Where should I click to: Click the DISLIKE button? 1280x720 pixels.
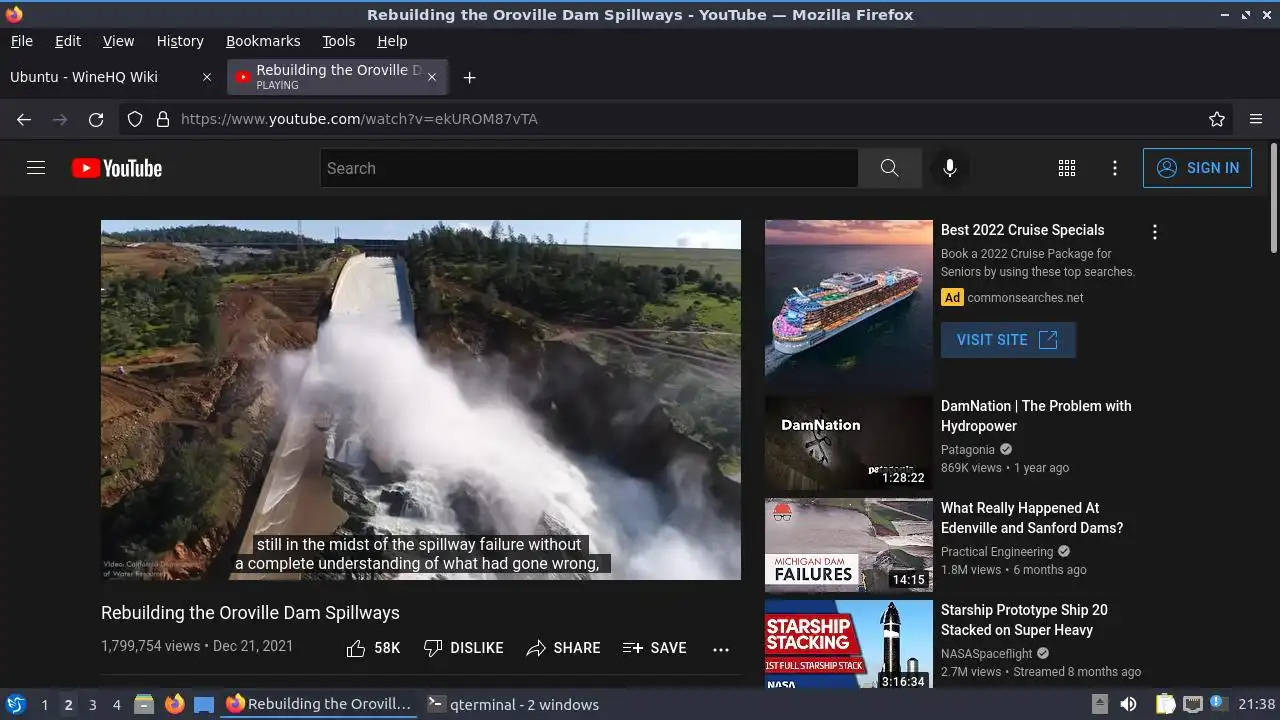pyautogui.click(x=463, y=648)
